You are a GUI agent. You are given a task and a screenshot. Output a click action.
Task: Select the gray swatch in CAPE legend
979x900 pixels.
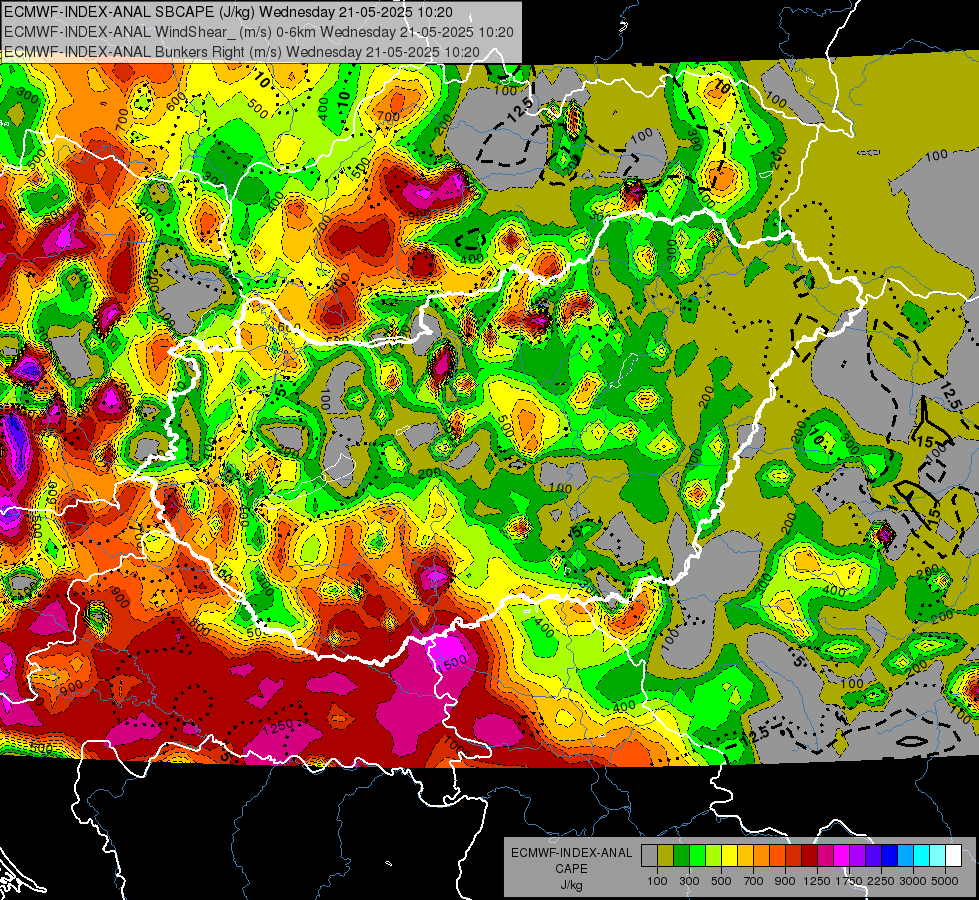(649, 856)
